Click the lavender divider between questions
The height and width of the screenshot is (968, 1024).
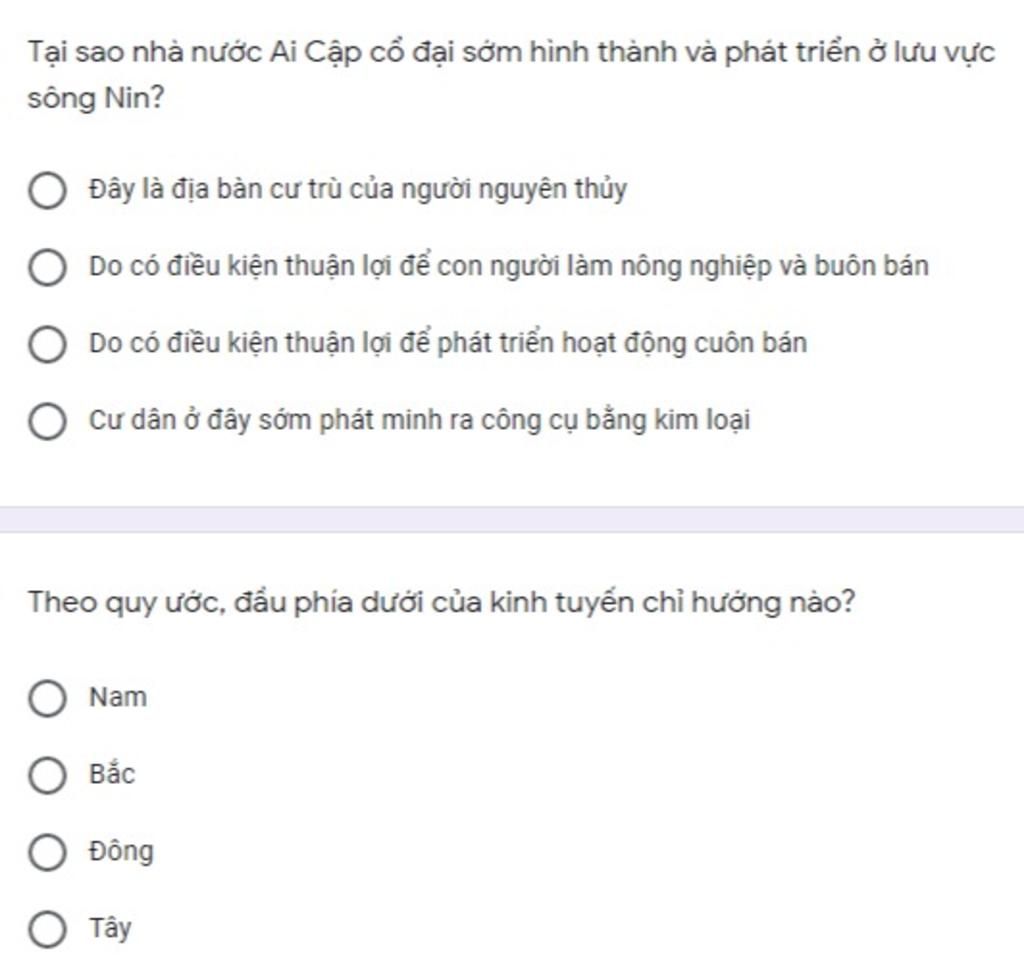coord(512,520)
